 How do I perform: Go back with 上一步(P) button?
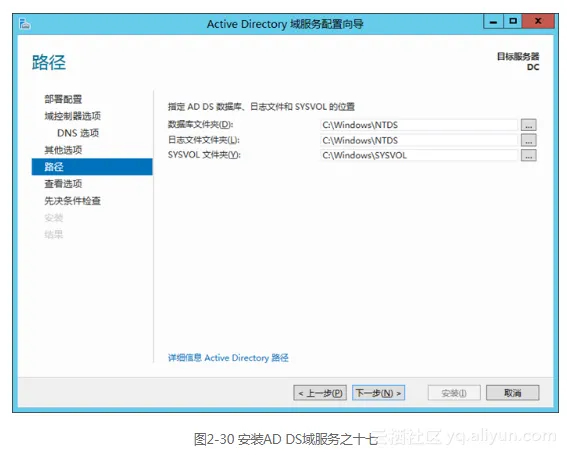point(320,393)
